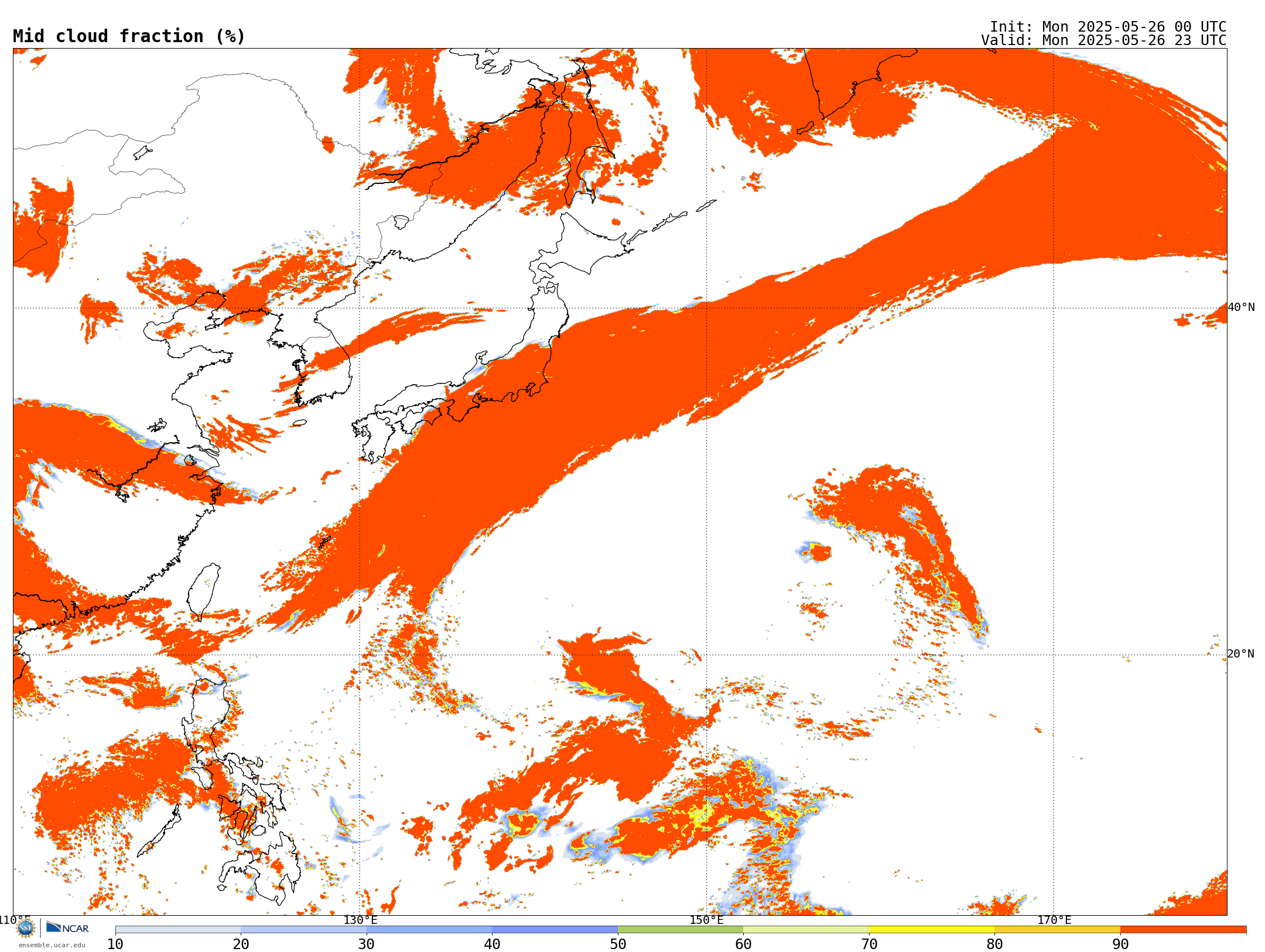Viewport: 1265px width, 952px height.
Task: Click the 150°E longitude label
Action: tap(706, 920)
